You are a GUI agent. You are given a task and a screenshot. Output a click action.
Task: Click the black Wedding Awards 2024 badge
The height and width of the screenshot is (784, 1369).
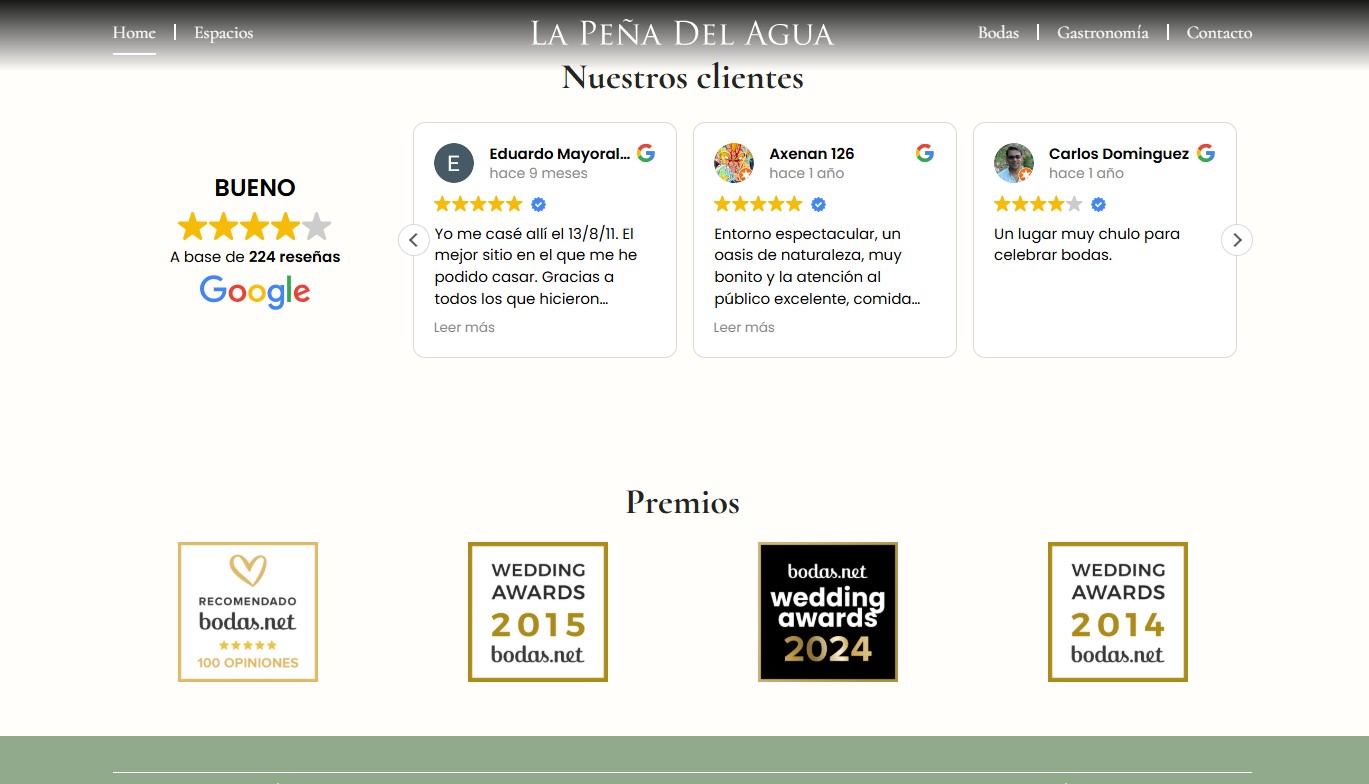click(828, 612)
